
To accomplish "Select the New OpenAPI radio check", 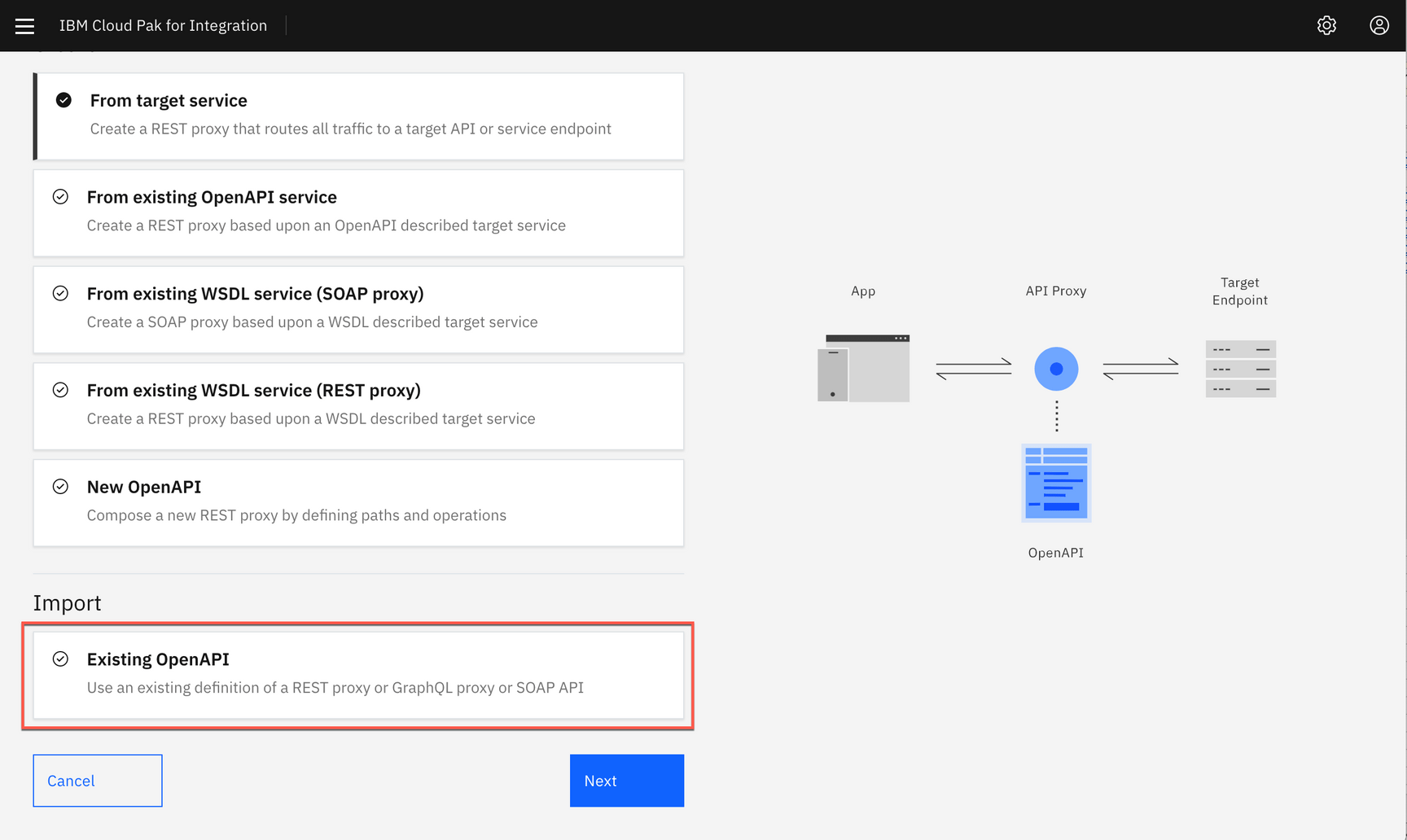I will (60, 486).
